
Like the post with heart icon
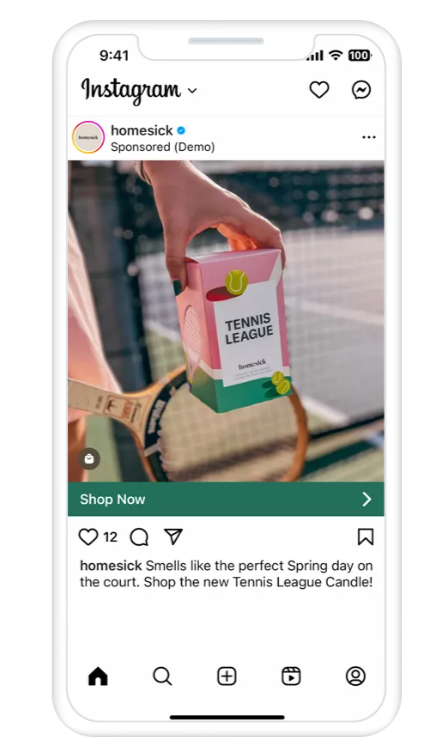click(x=88, y=537)
